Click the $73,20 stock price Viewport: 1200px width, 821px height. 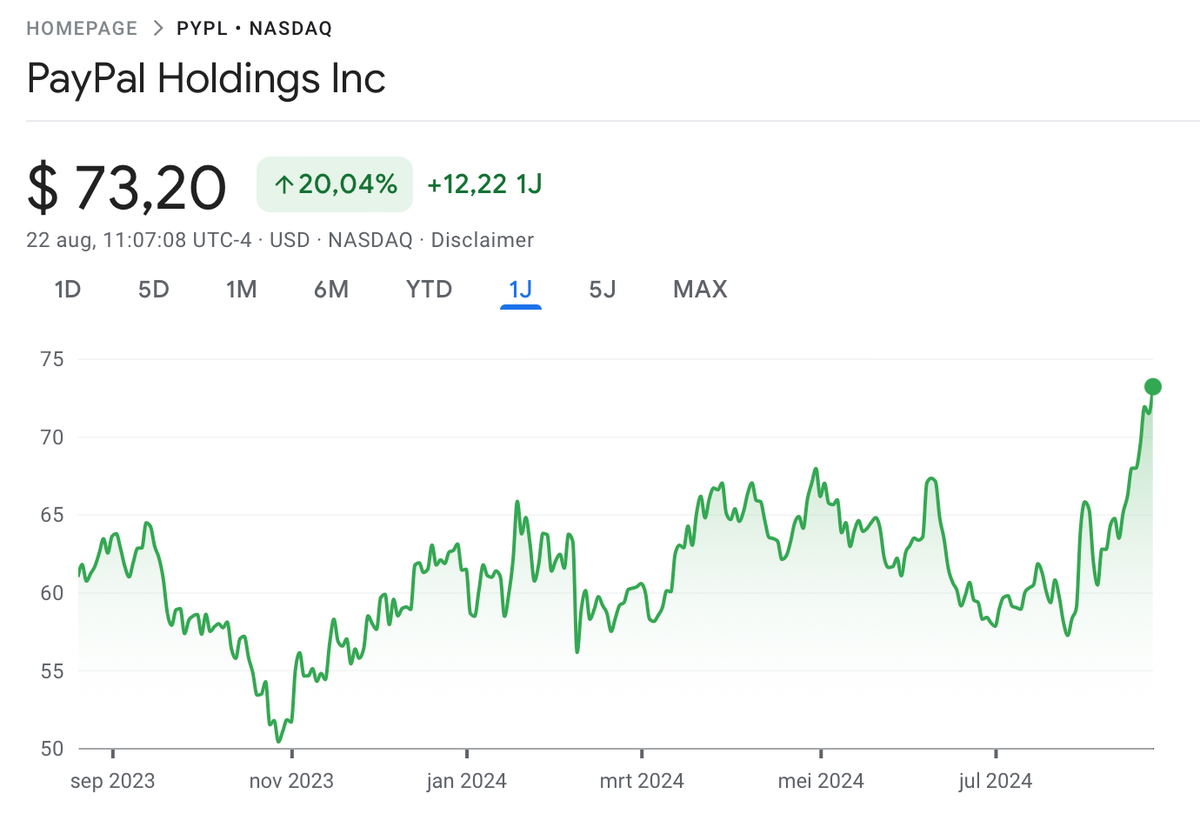127,186
